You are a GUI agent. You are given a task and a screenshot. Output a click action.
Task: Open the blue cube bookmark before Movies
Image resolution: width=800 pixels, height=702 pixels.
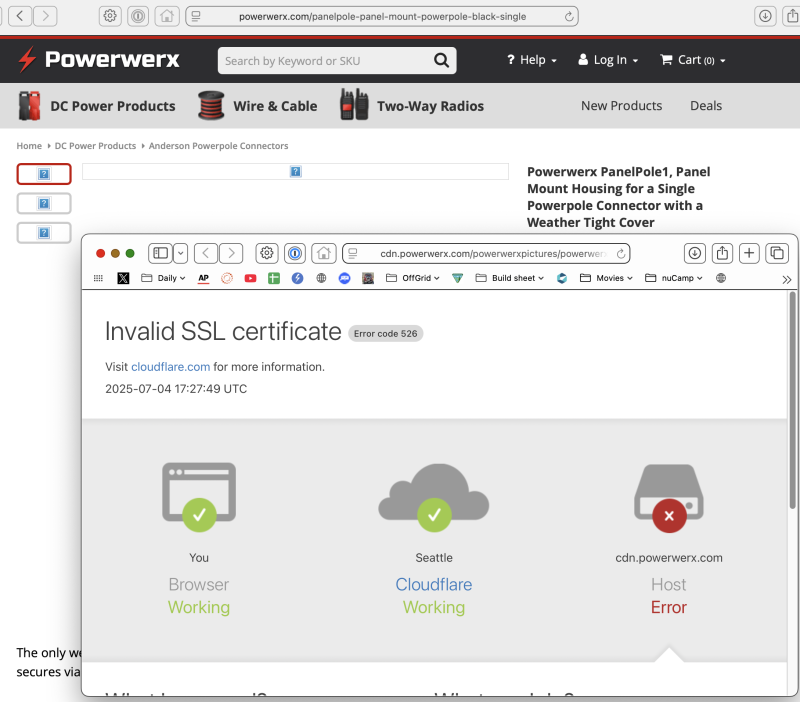[562, 278]
